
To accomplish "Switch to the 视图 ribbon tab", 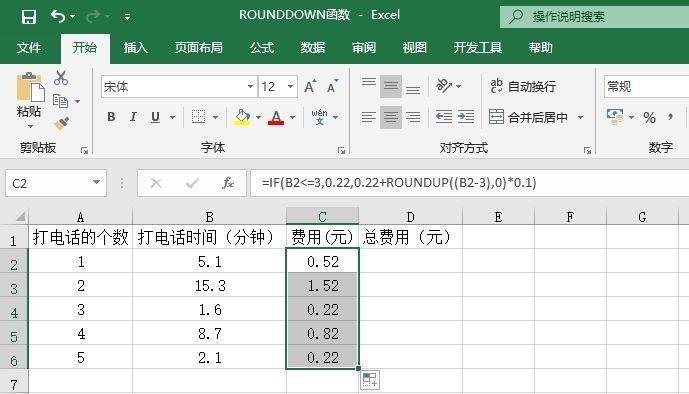I will coord(415,47).
